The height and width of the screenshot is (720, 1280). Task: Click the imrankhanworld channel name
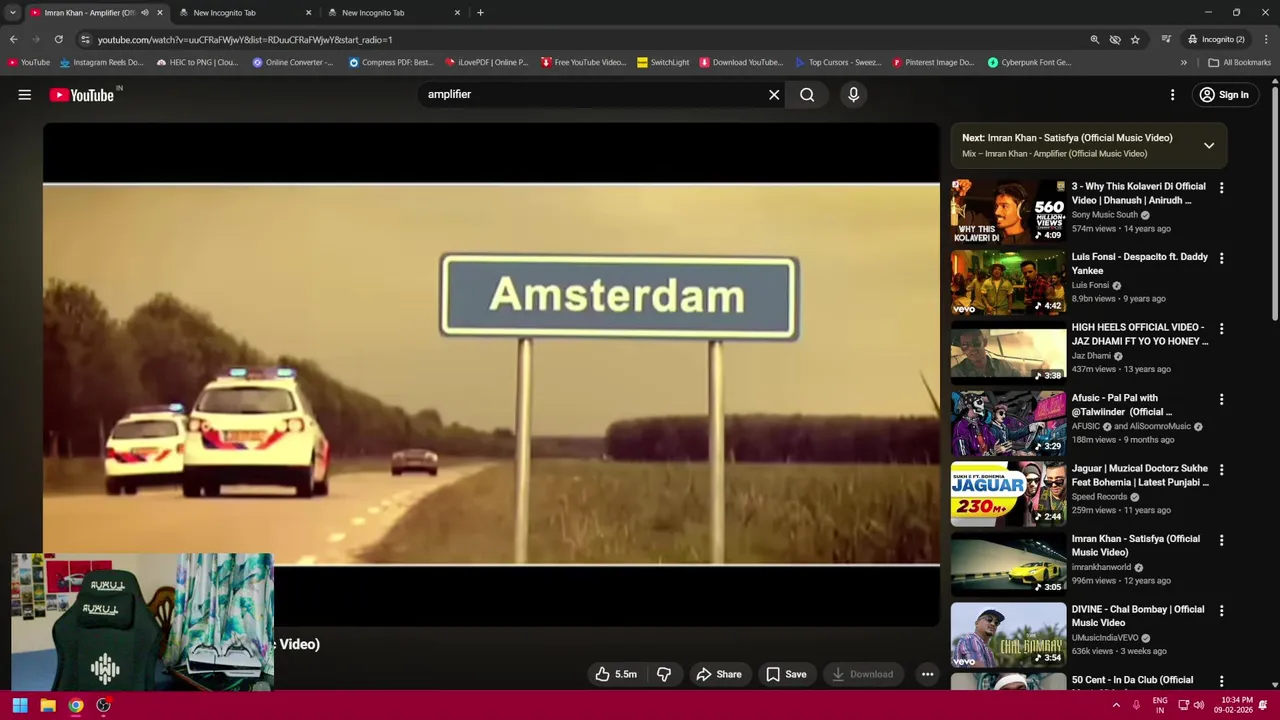coord(1101,567)
